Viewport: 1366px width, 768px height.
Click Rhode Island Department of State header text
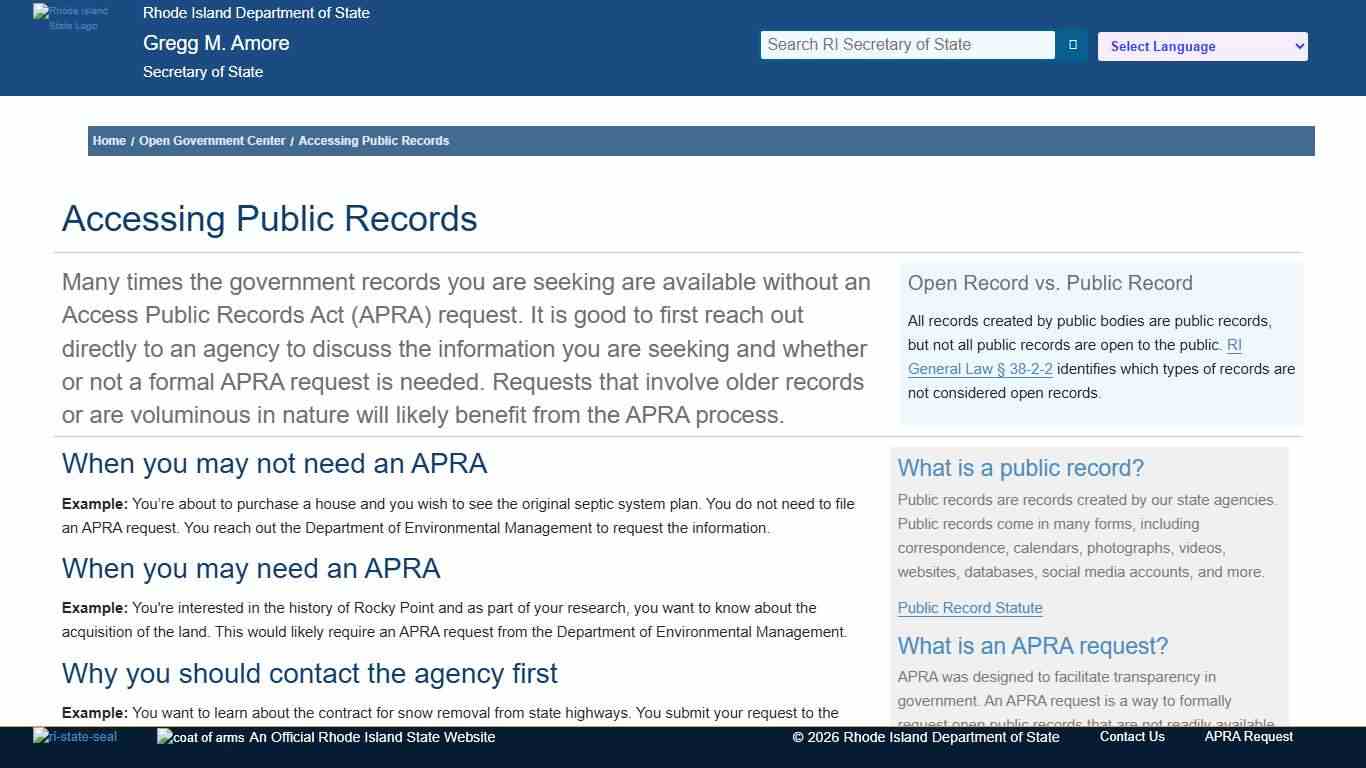tap(256, 13)
